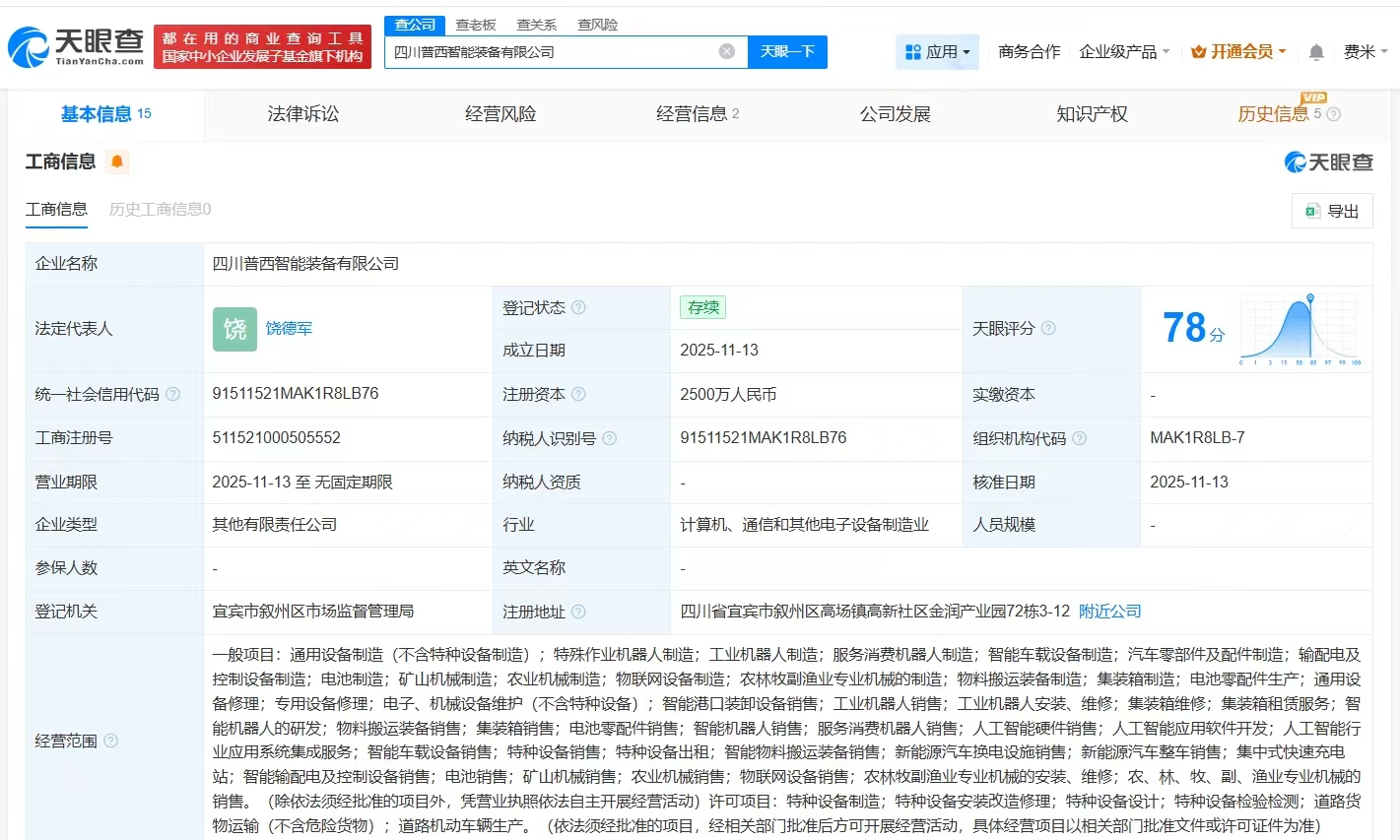This screenshot has height=840, width=1400.
Task: Open the 开通会员 membership dropdown
Action: [x=1238, y=52]
